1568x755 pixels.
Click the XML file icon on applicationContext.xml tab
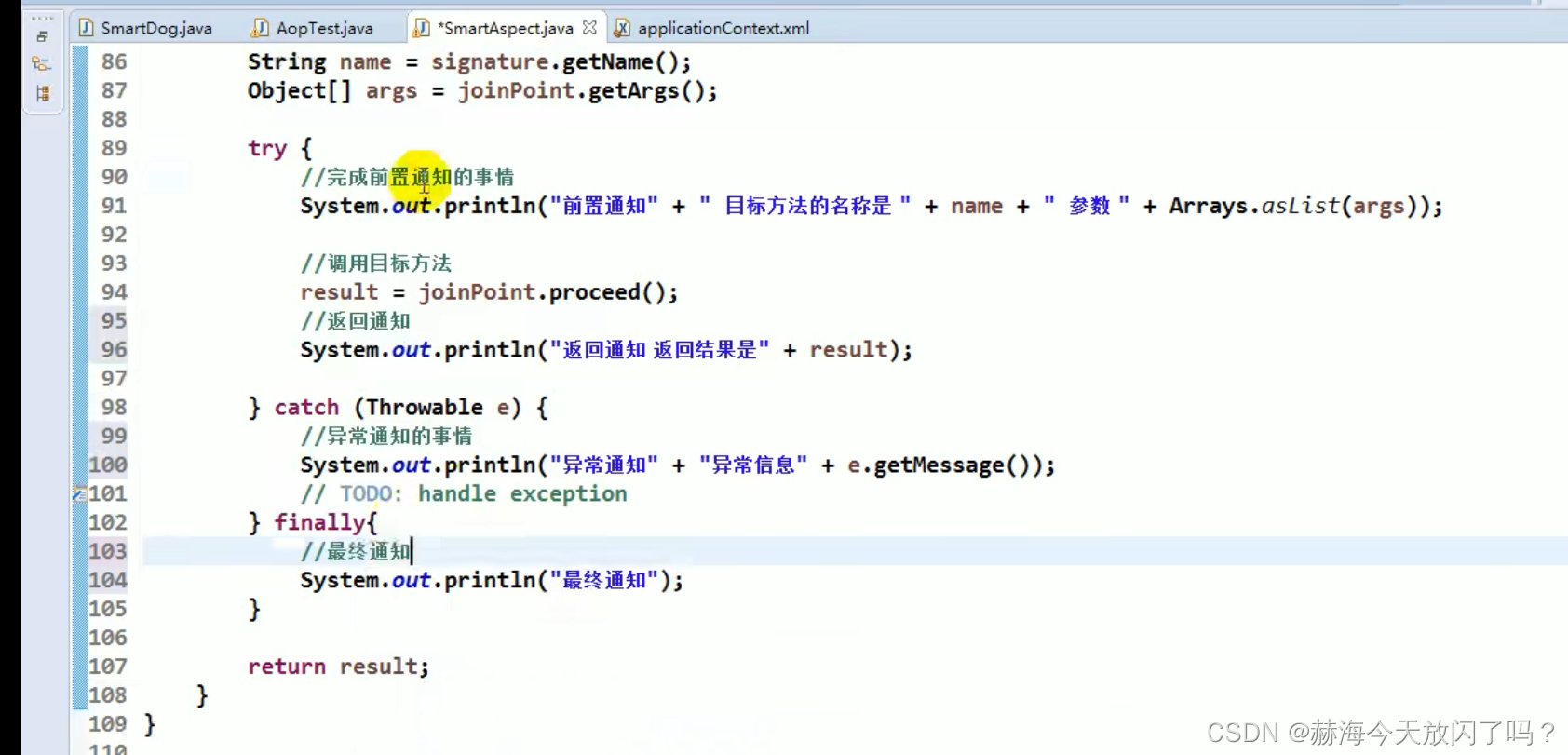[622, 28]
